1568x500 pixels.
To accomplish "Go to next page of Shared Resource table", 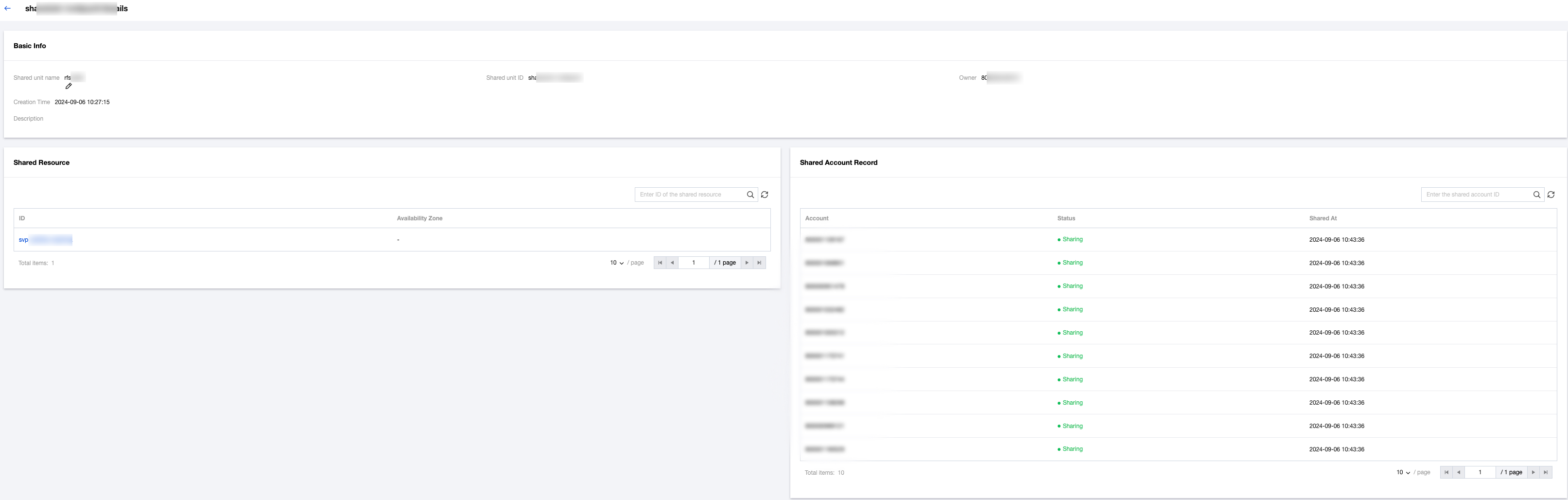I will point(747,263).
